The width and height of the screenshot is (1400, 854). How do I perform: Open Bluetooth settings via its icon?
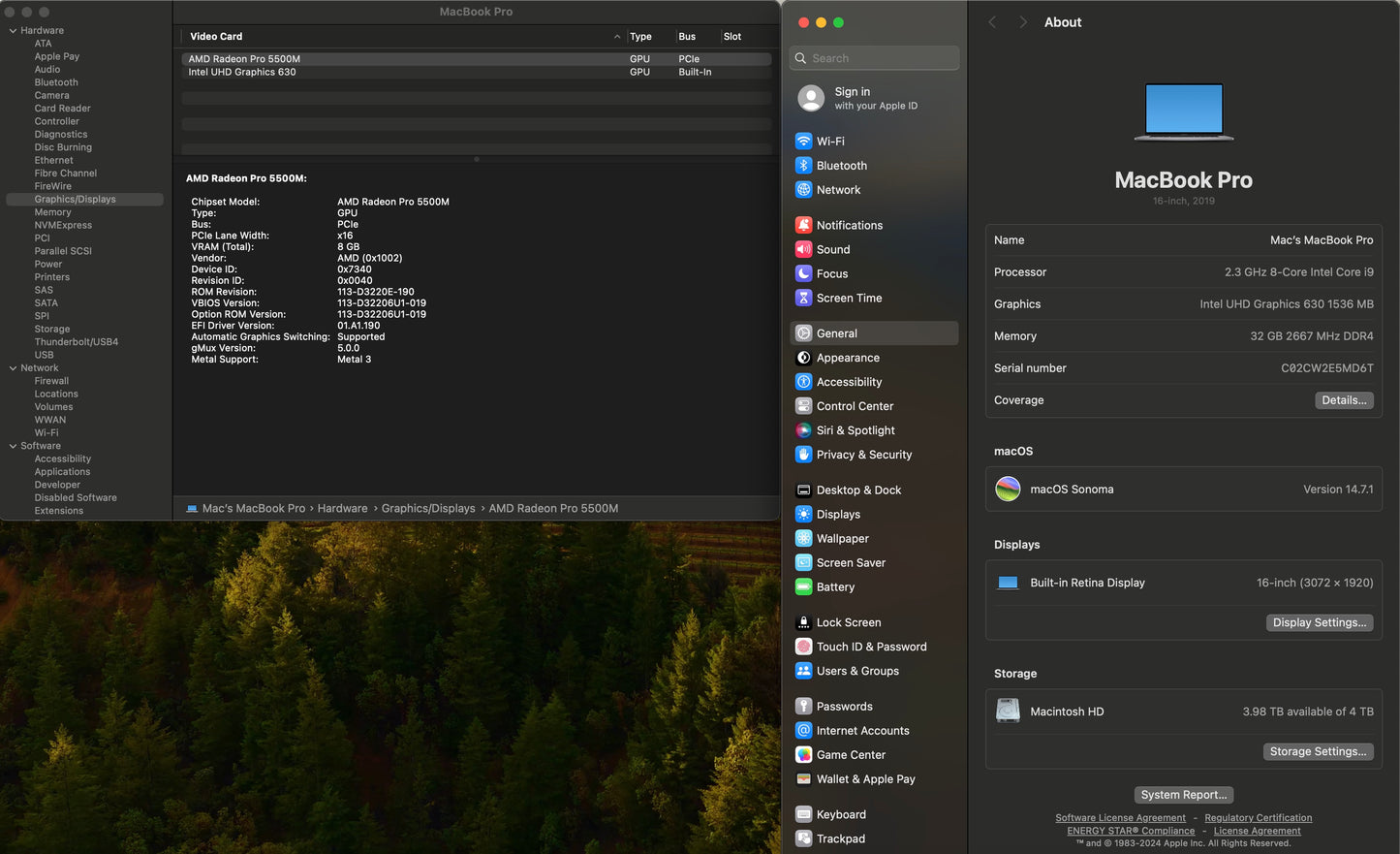click(803, 166)
